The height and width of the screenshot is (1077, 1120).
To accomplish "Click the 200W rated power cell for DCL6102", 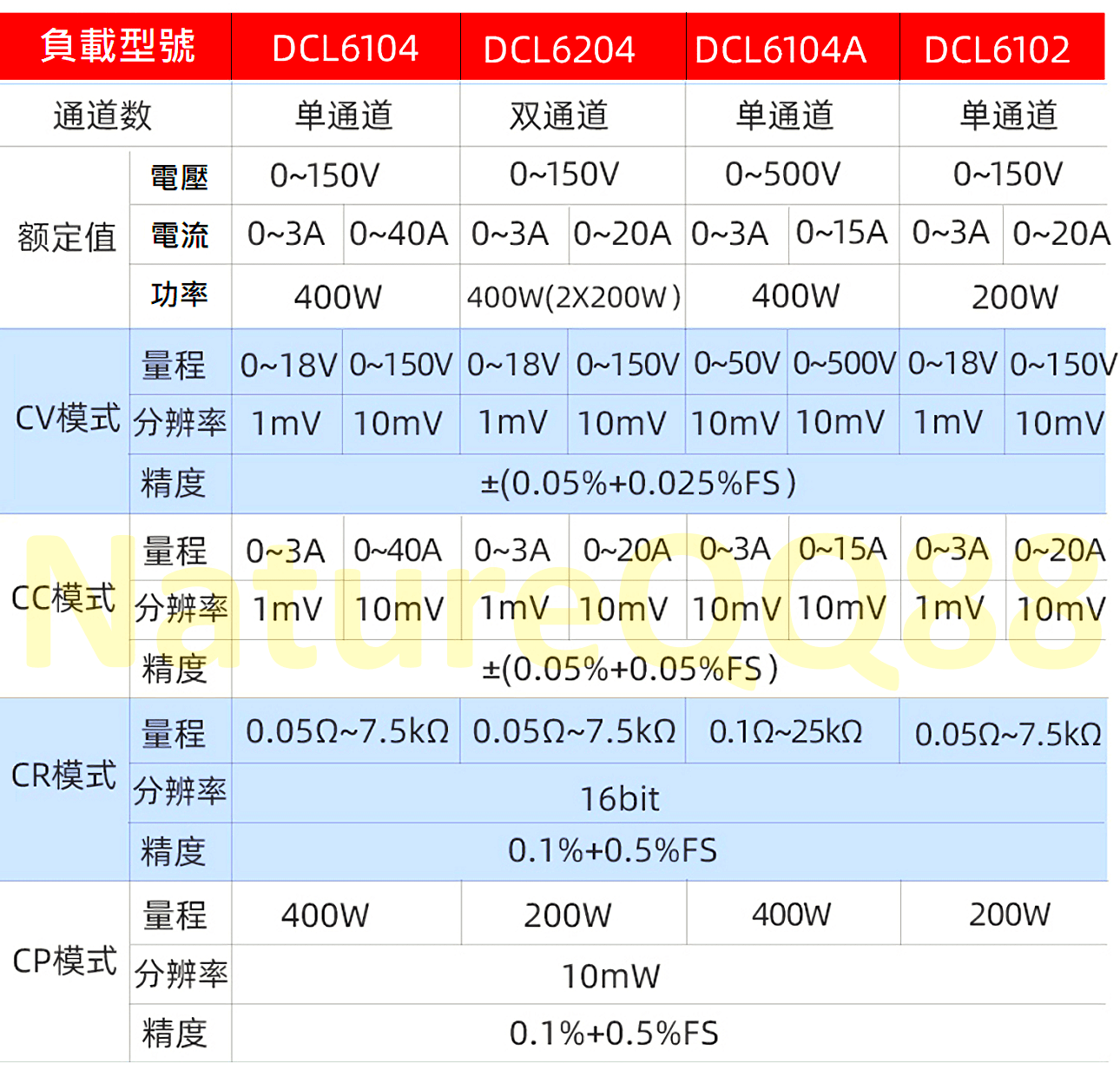I will 1014,297.
